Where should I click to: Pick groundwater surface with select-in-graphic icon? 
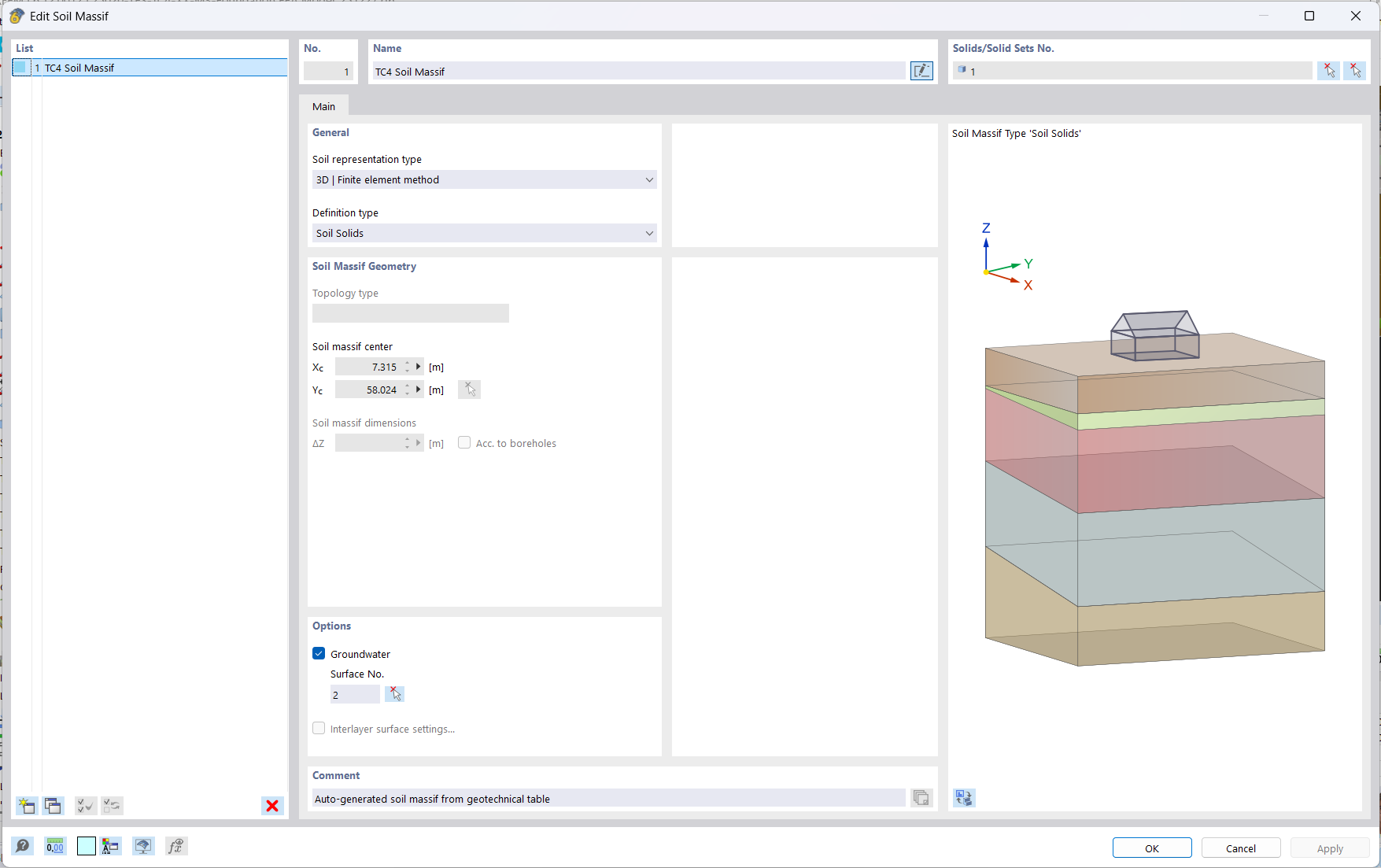pos(395,694)
